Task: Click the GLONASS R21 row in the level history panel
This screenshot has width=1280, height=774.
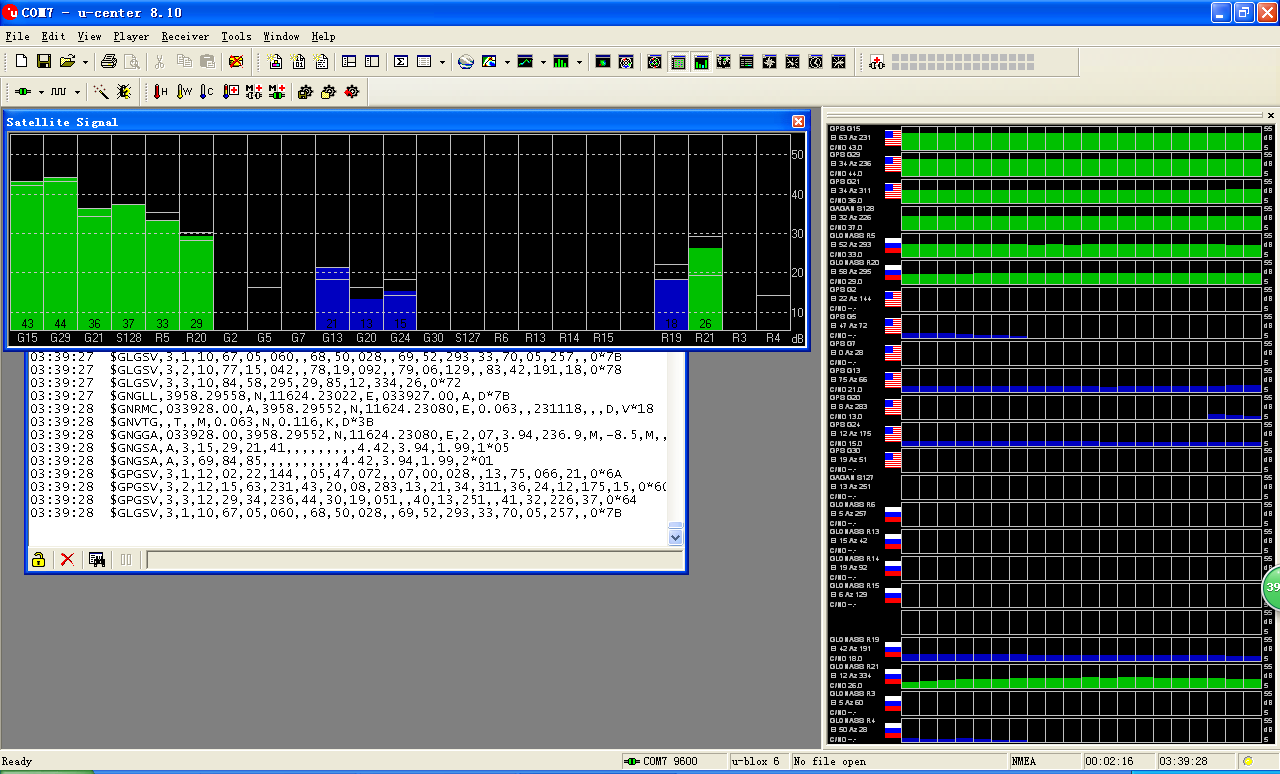Action: click(x=1051, y=675)
